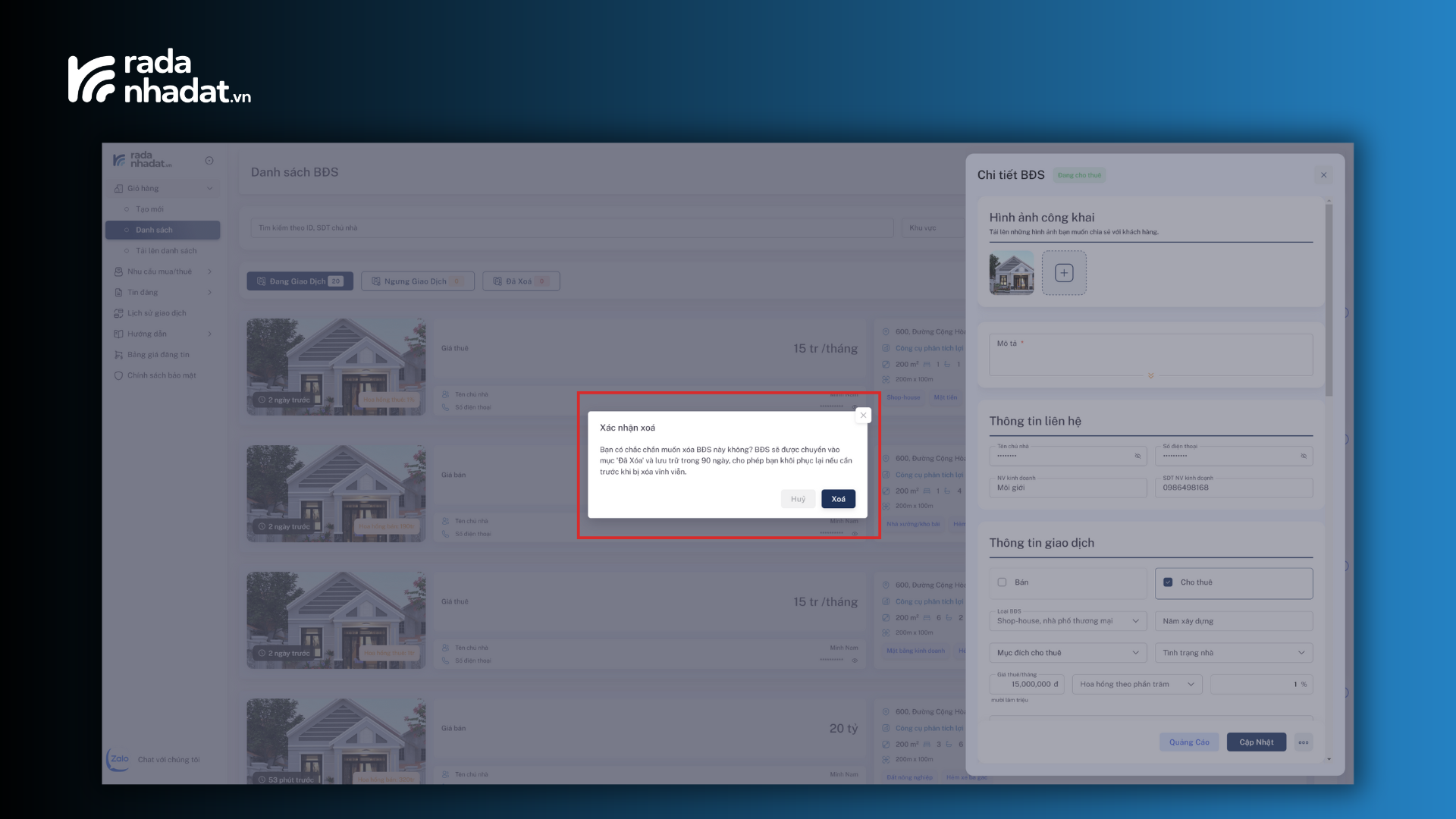Open the more options ellipsis button
The width and height of the screenshot is (1456, 819).
[1304, 742]
